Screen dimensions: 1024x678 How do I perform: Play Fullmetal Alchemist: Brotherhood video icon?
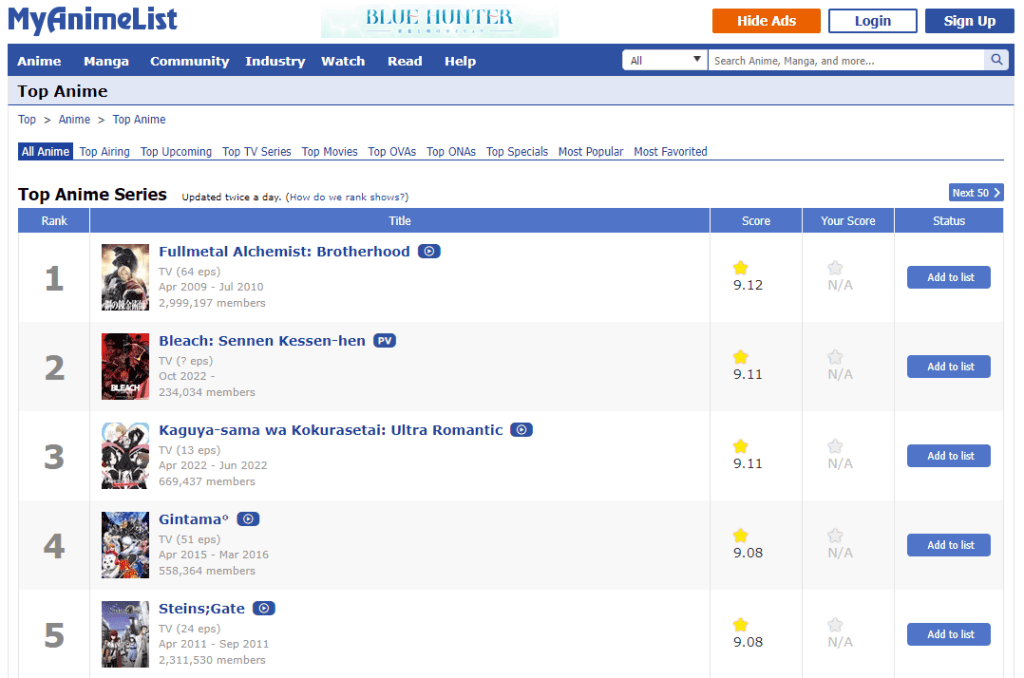(429, 252)
